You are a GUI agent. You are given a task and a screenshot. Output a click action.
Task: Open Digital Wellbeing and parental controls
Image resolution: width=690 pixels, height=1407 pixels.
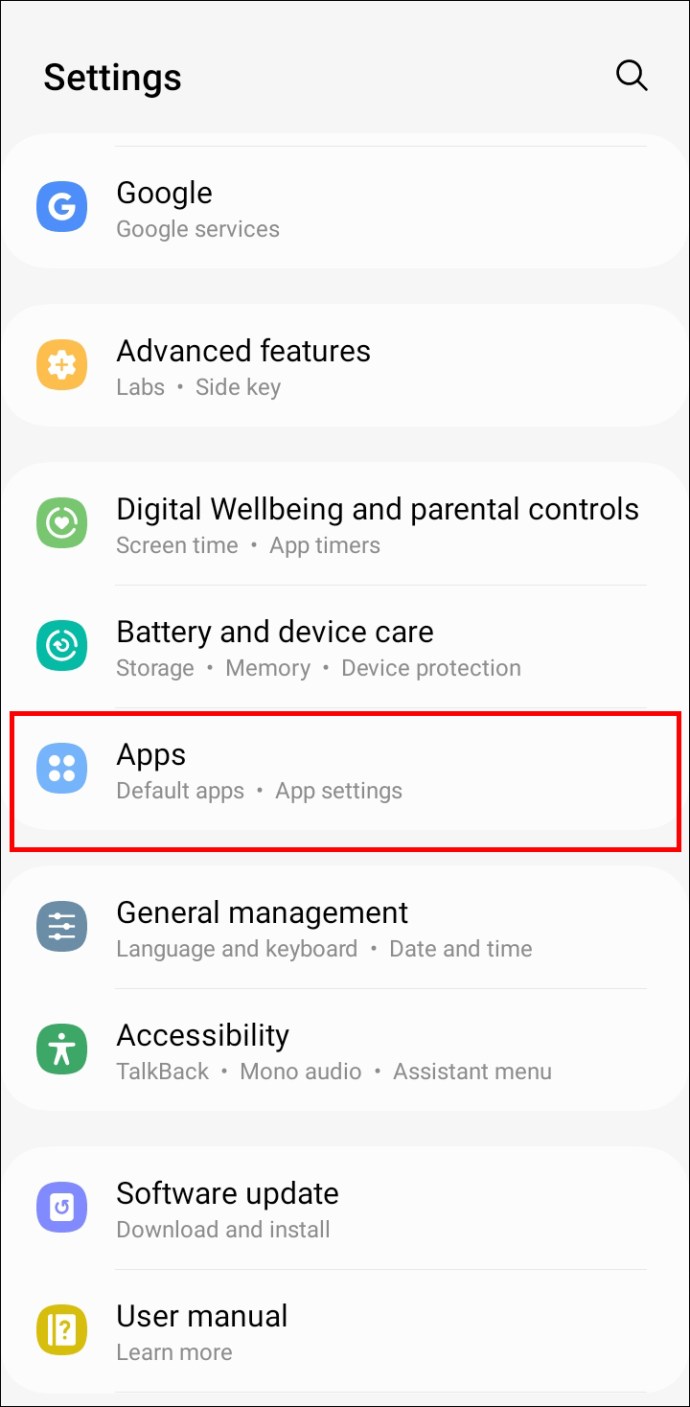pyautogui.click(x=345, y=524)
